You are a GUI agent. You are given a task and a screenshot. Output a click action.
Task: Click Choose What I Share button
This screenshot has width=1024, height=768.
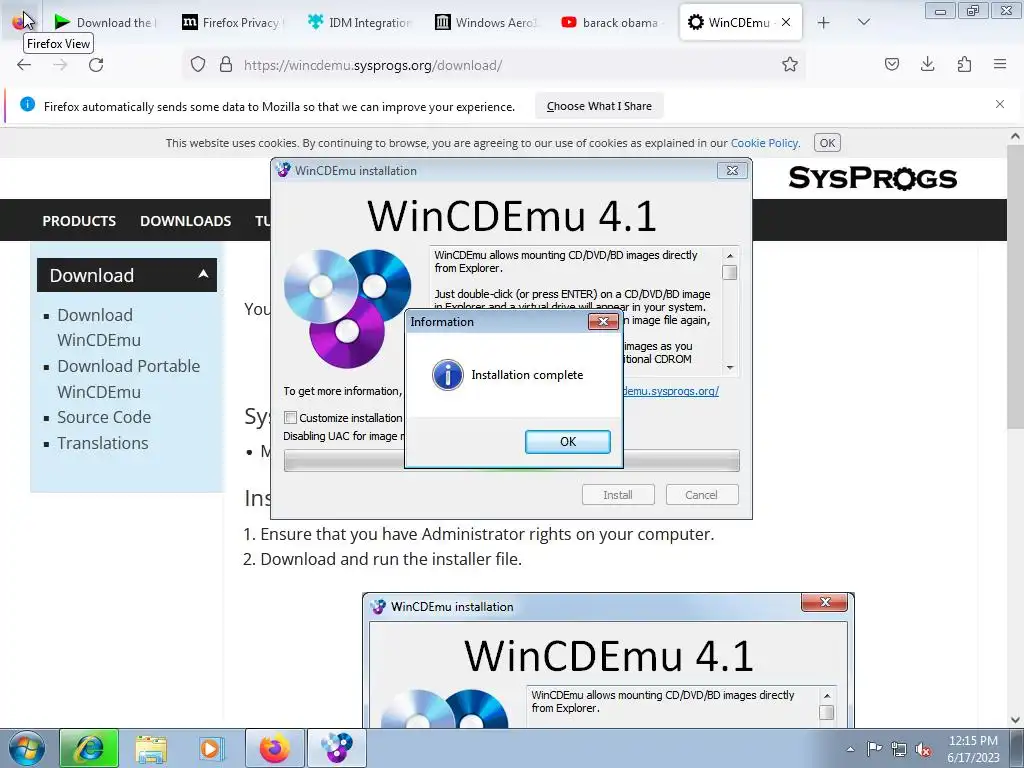pos(599,106)
